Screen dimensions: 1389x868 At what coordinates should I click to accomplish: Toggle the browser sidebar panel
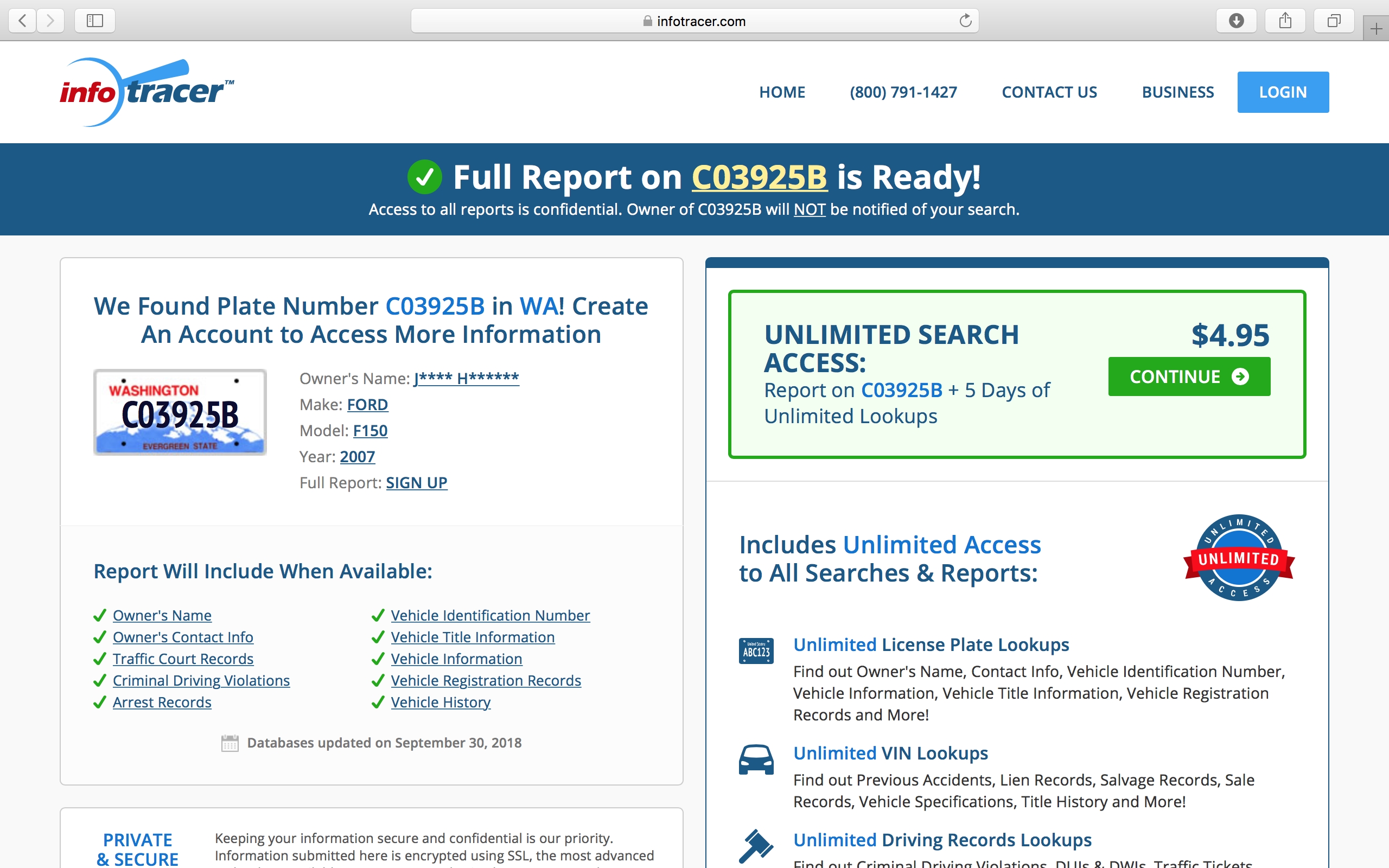(x=95, y=21)
